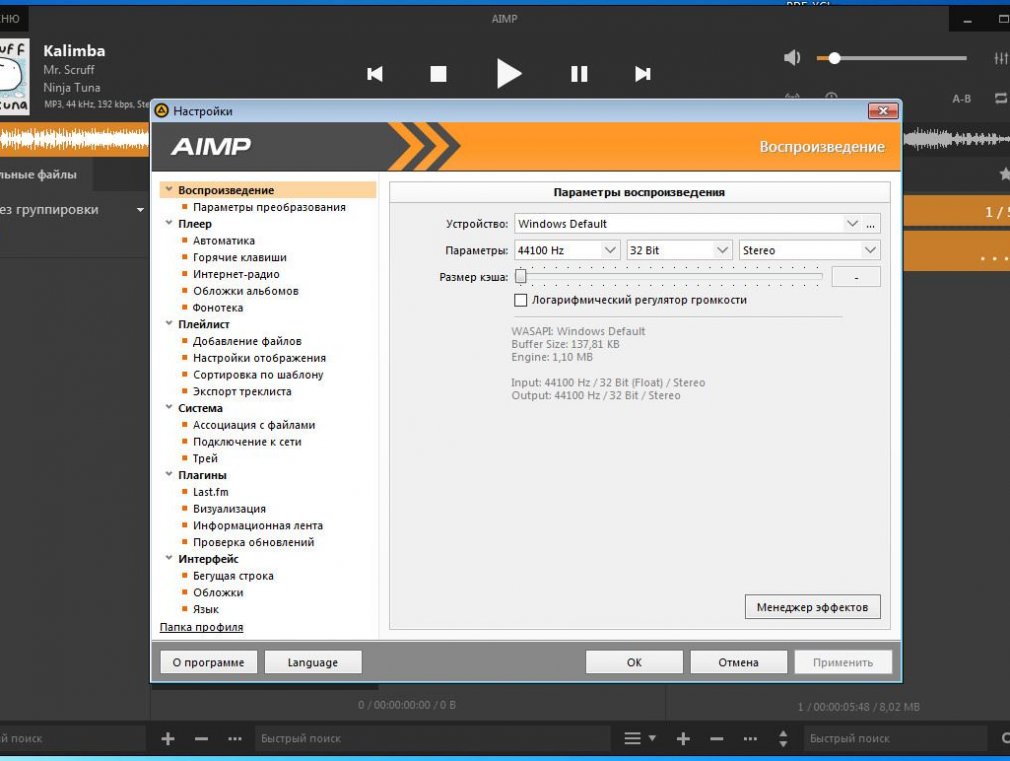Open Фонотека settings page

[218, 307]
